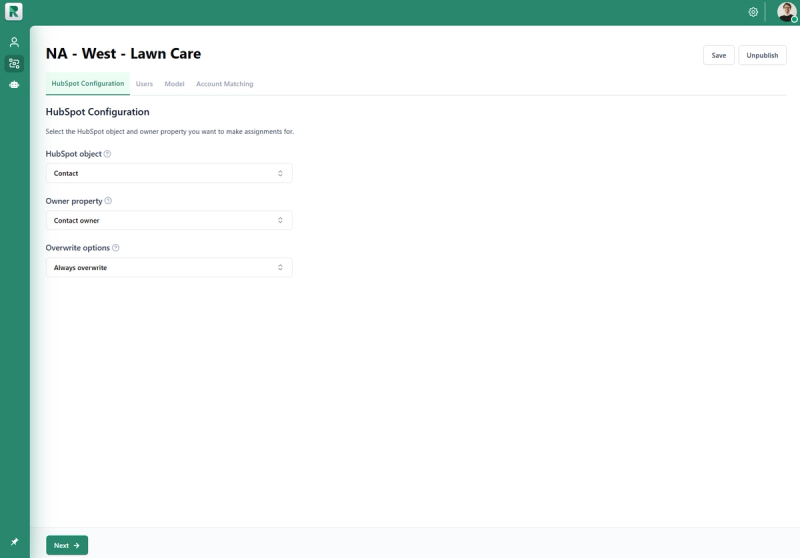Toggle the sidebar pin icon

tap(14, 542)
